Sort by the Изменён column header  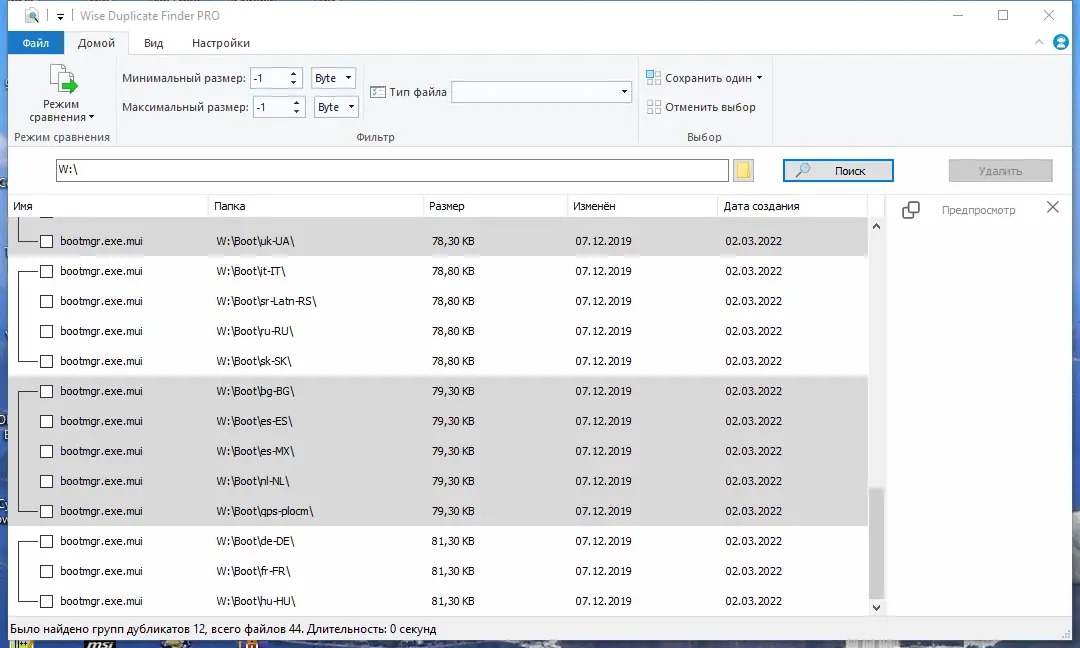(x=642, y=206)
